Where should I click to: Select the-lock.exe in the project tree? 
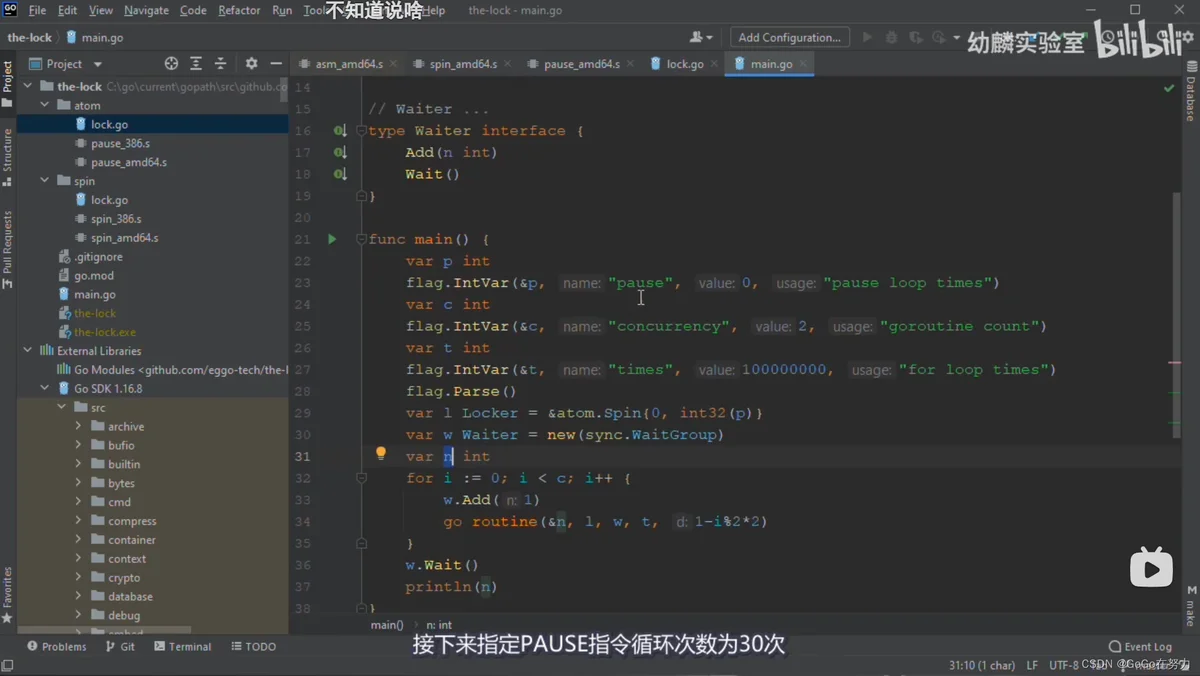point(104,332)
